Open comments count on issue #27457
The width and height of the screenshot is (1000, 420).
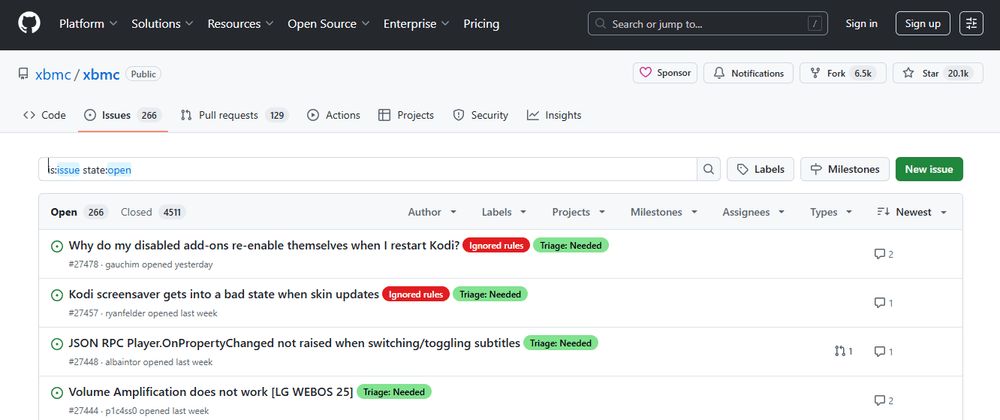pos(883,303)
